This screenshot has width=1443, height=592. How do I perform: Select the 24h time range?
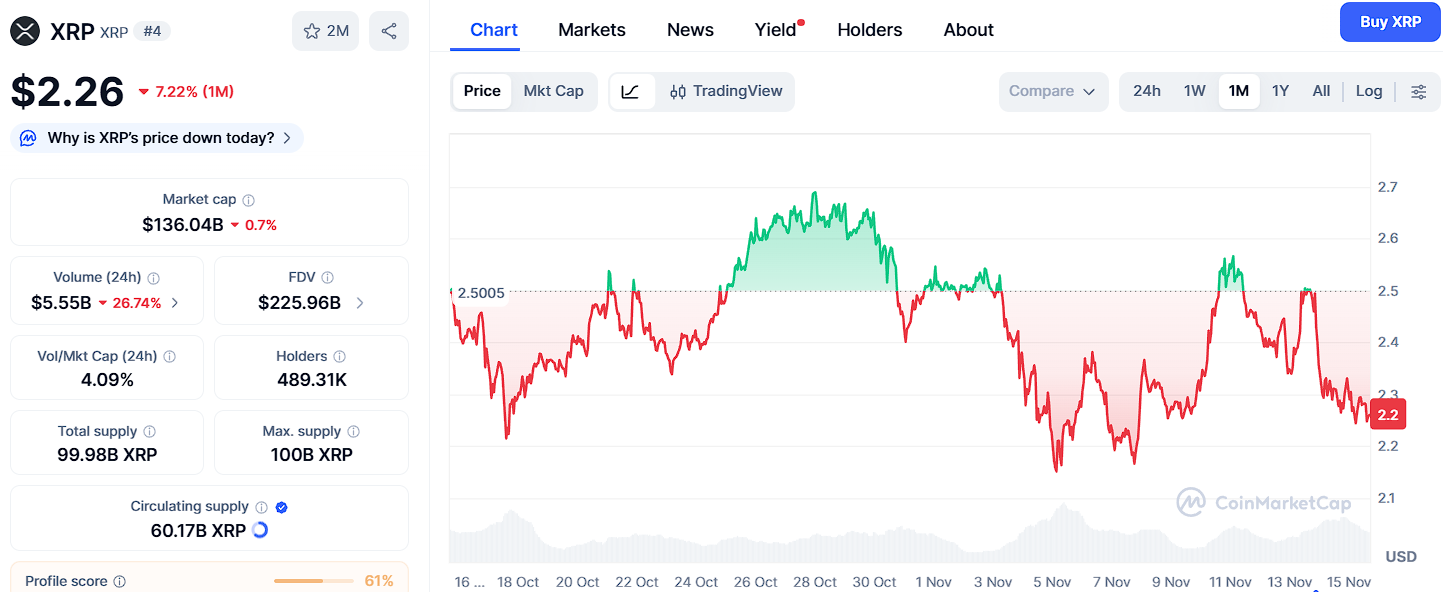tap(1146, 91)
